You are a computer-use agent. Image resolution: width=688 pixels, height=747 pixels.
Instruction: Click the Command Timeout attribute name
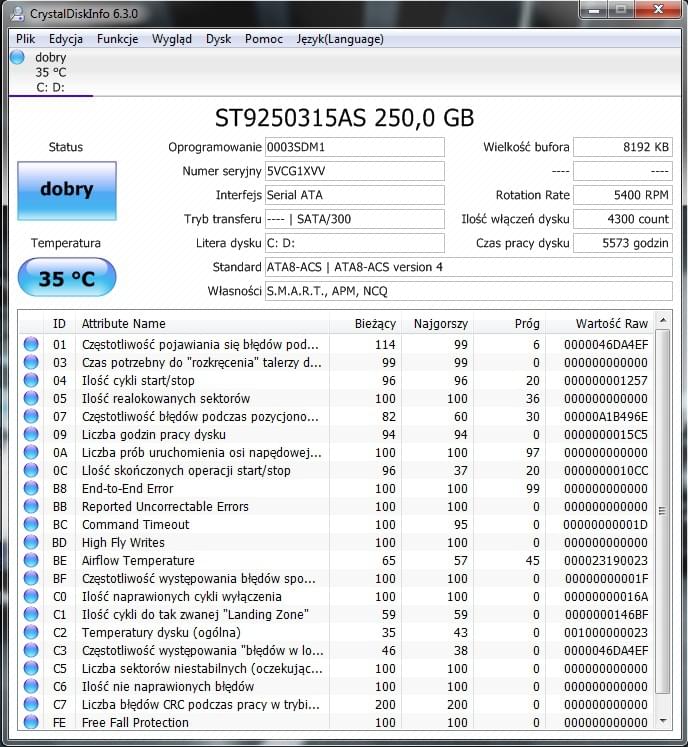(x=135, y=525)
